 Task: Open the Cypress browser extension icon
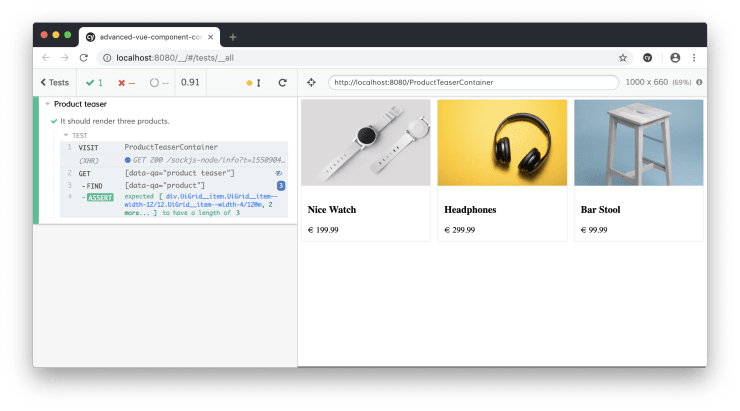coord(648,58)
